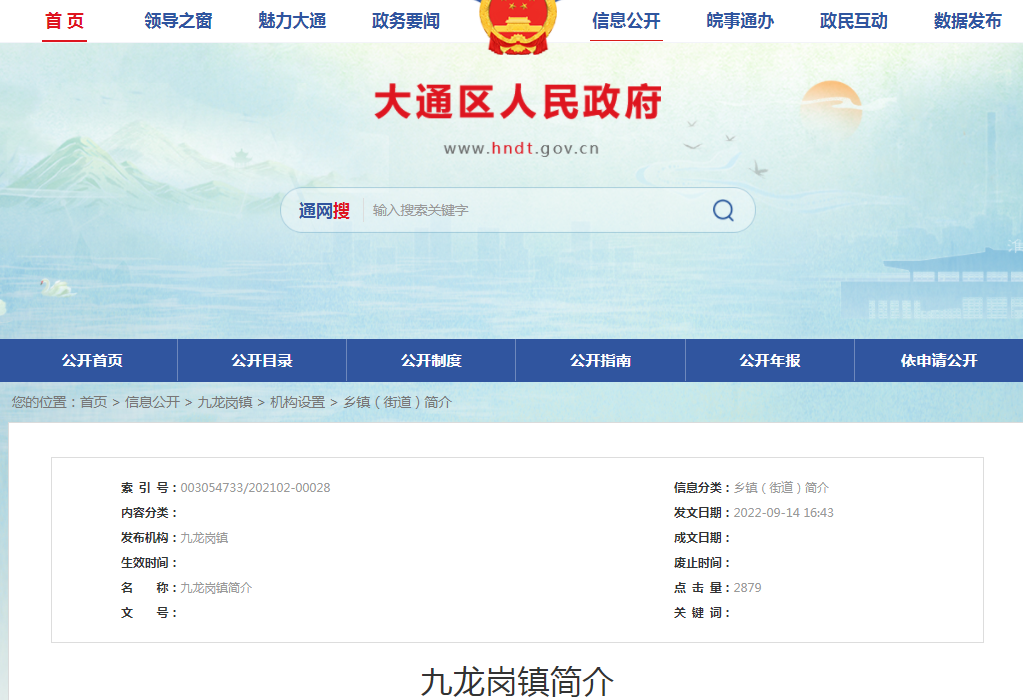Click 九龙岗镇 breadcrumb link

(225, 402)
